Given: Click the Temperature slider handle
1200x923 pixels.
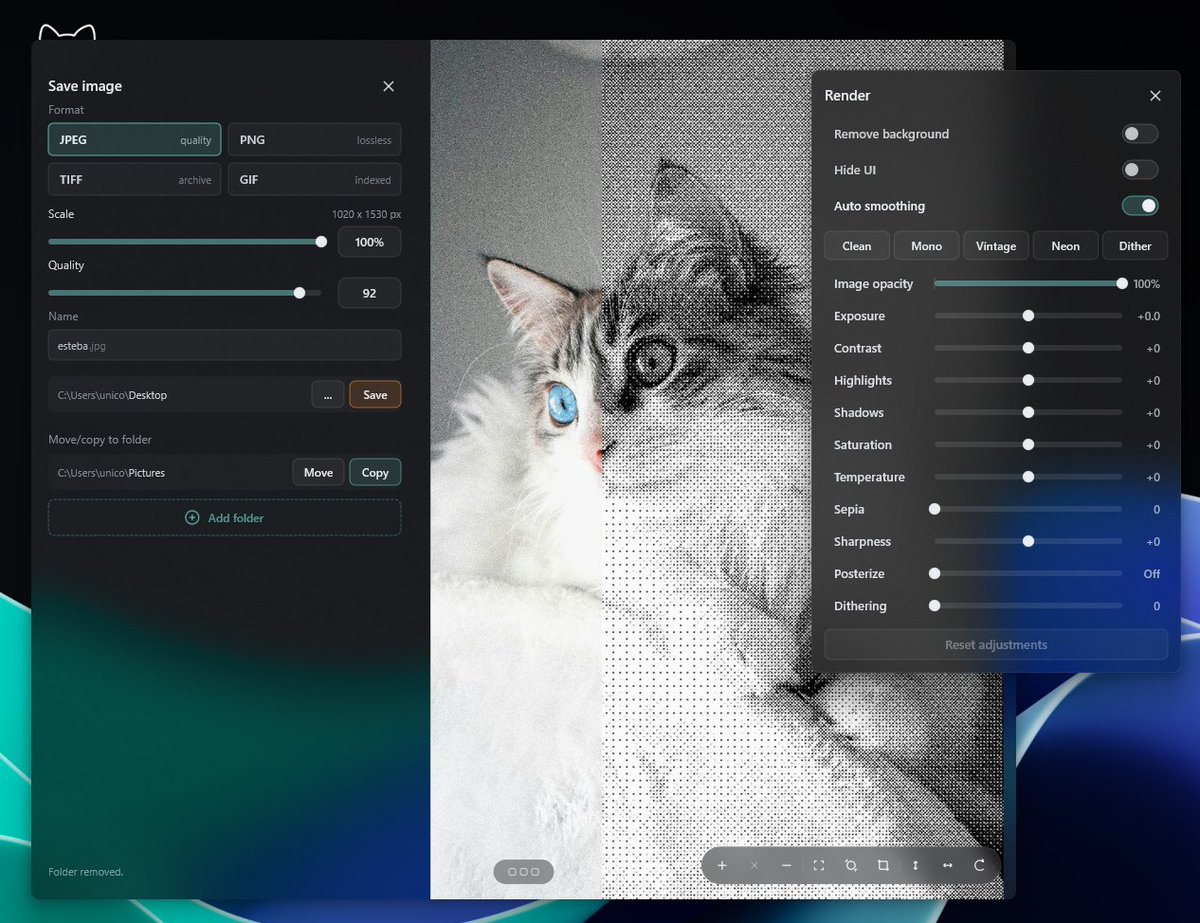Looking at the screenshot, I should click(x=1028, y=477).
